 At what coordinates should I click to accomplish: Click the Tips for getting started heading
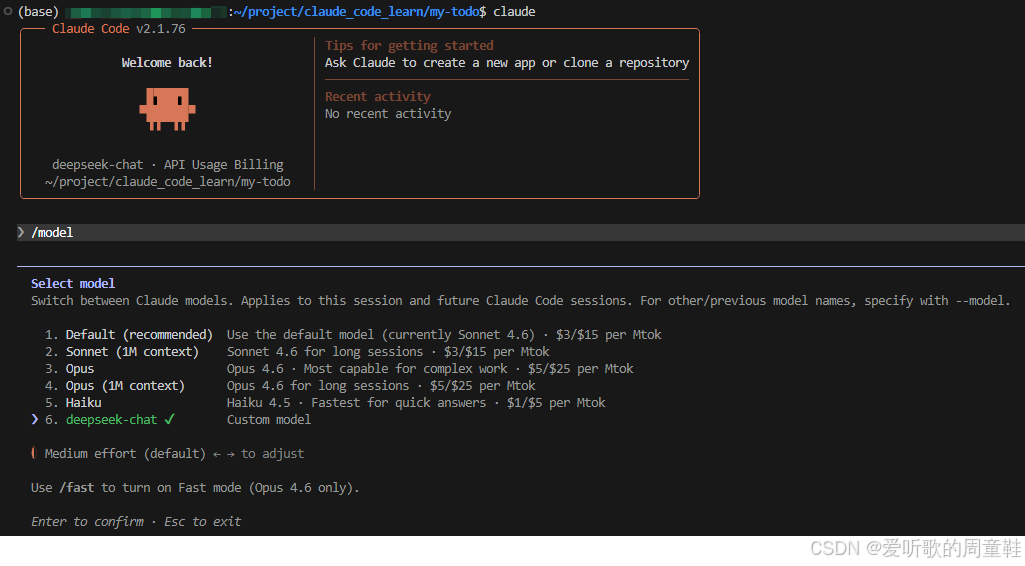(409, 46)
